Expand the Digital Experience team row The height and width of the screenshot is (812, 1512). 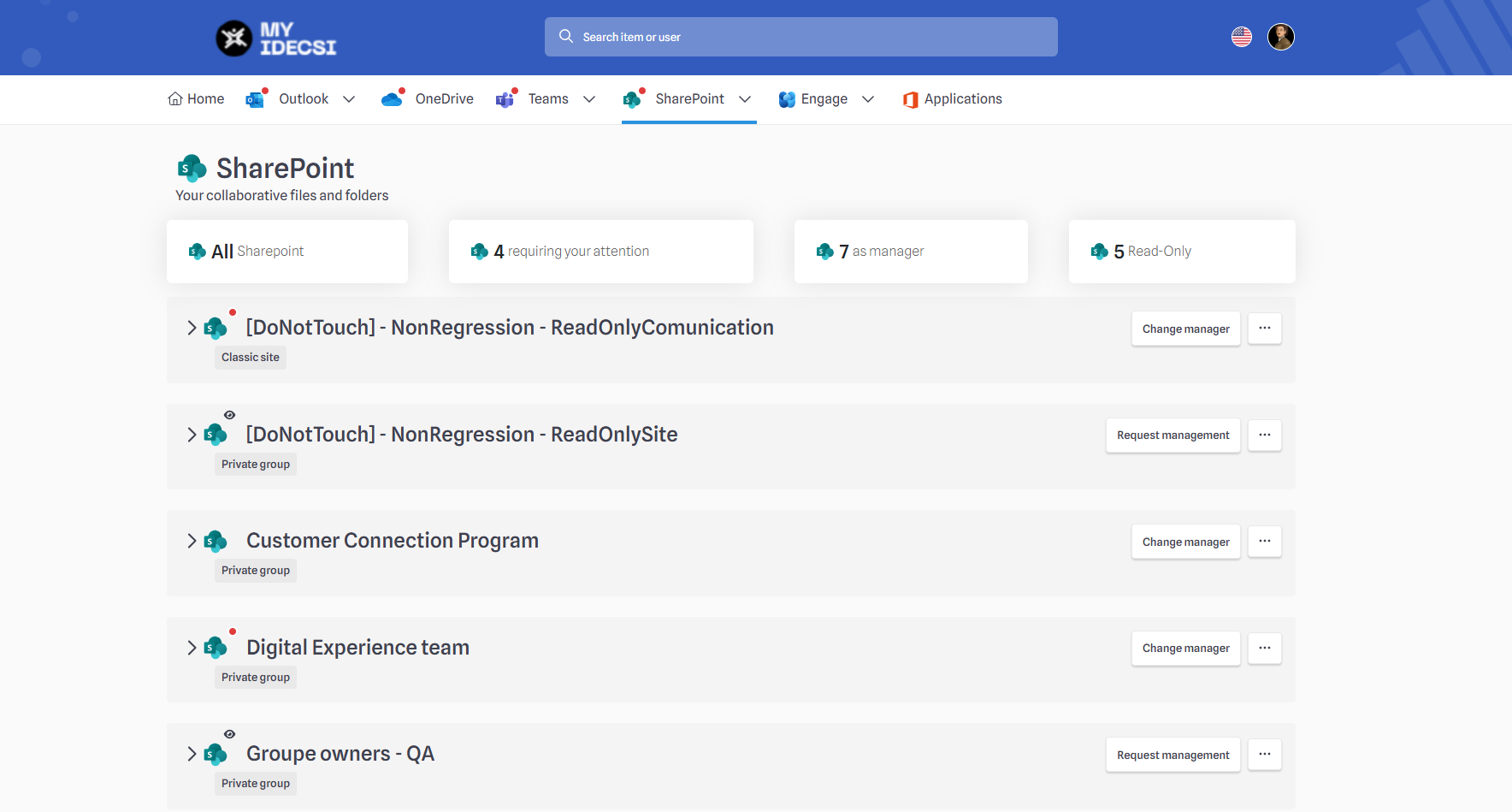coord(192,648)
